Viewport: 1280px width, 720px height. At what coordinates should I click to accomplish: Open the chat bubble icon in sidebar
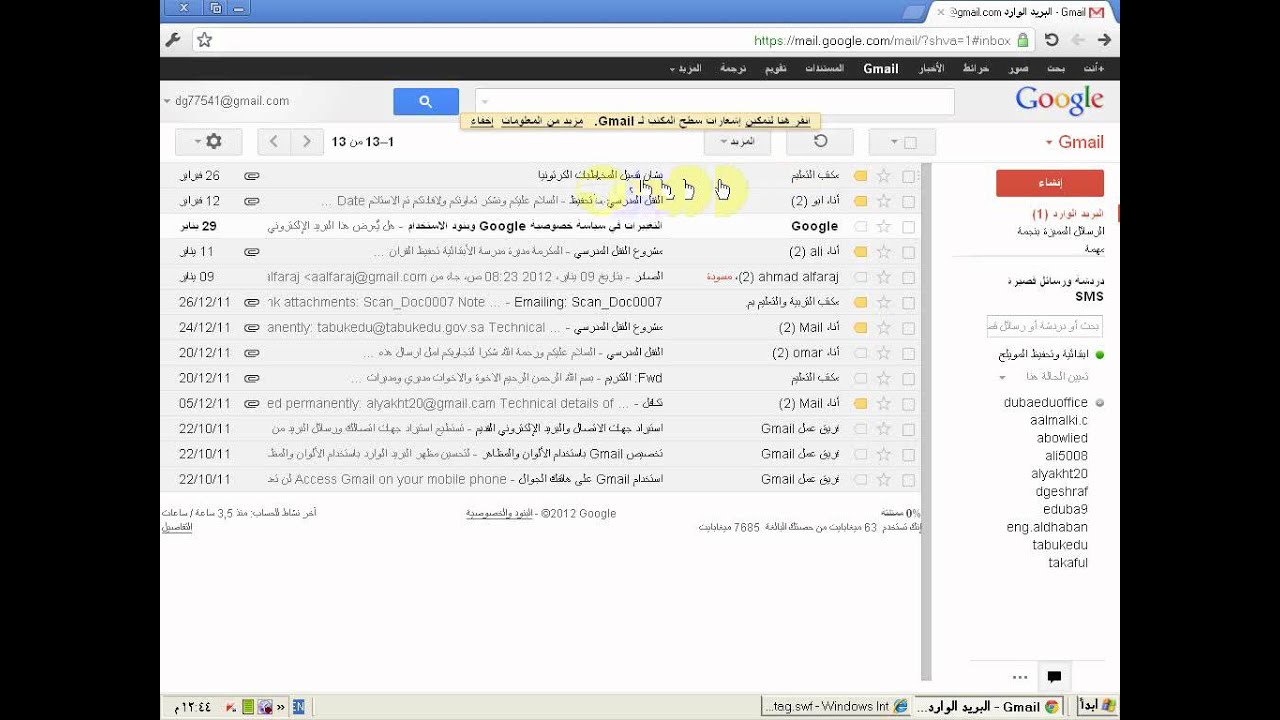coord(1053,677)
